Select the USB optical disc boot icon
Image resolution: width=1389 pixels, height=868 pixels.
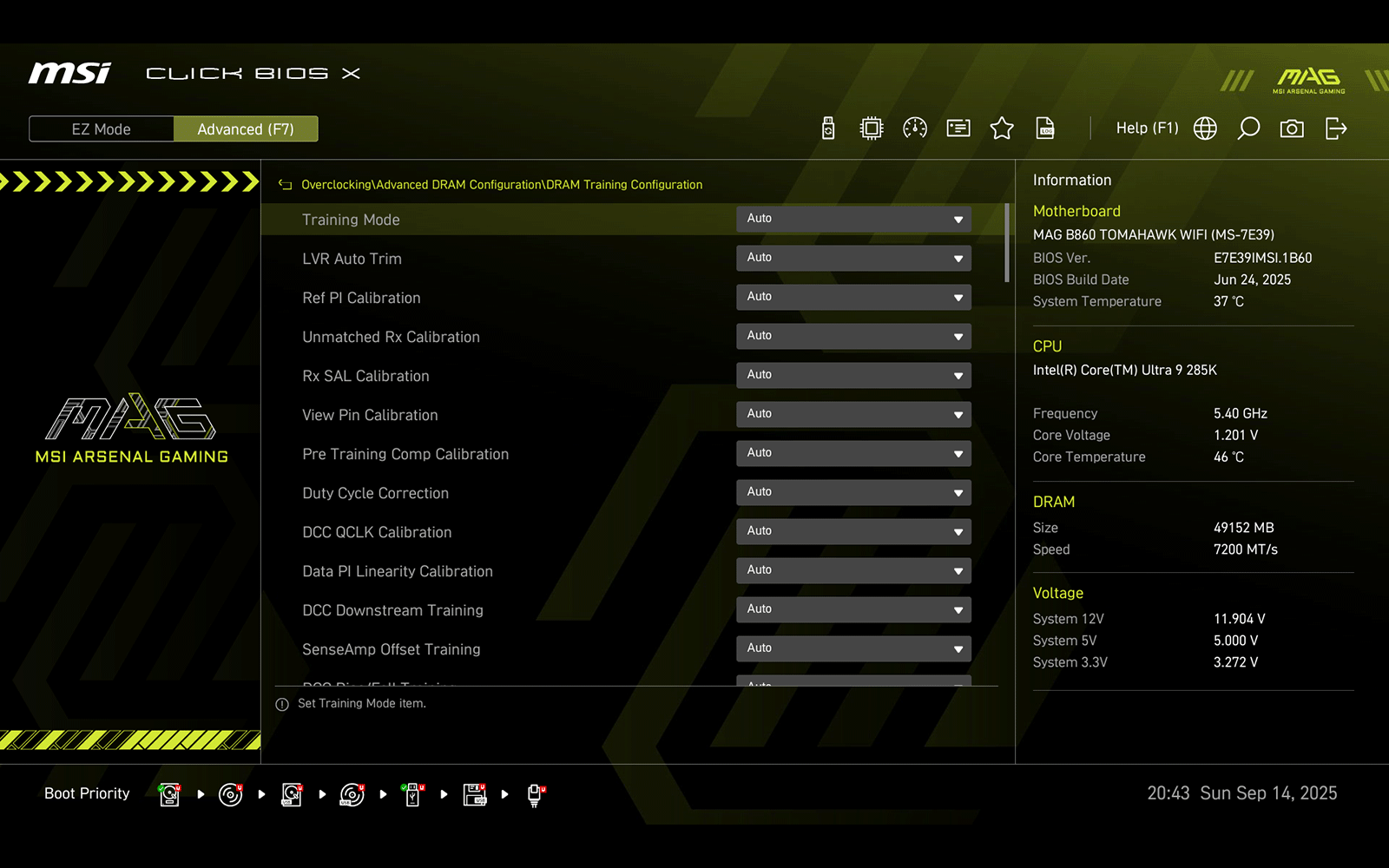352,794
